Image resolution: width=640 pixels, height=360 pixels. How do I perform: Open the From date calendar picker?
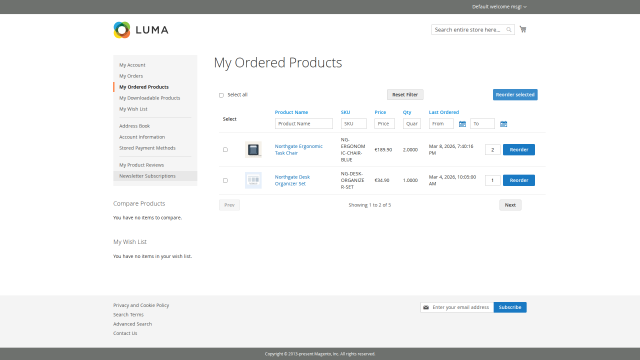pyautogui.click(x=462, y=124)
